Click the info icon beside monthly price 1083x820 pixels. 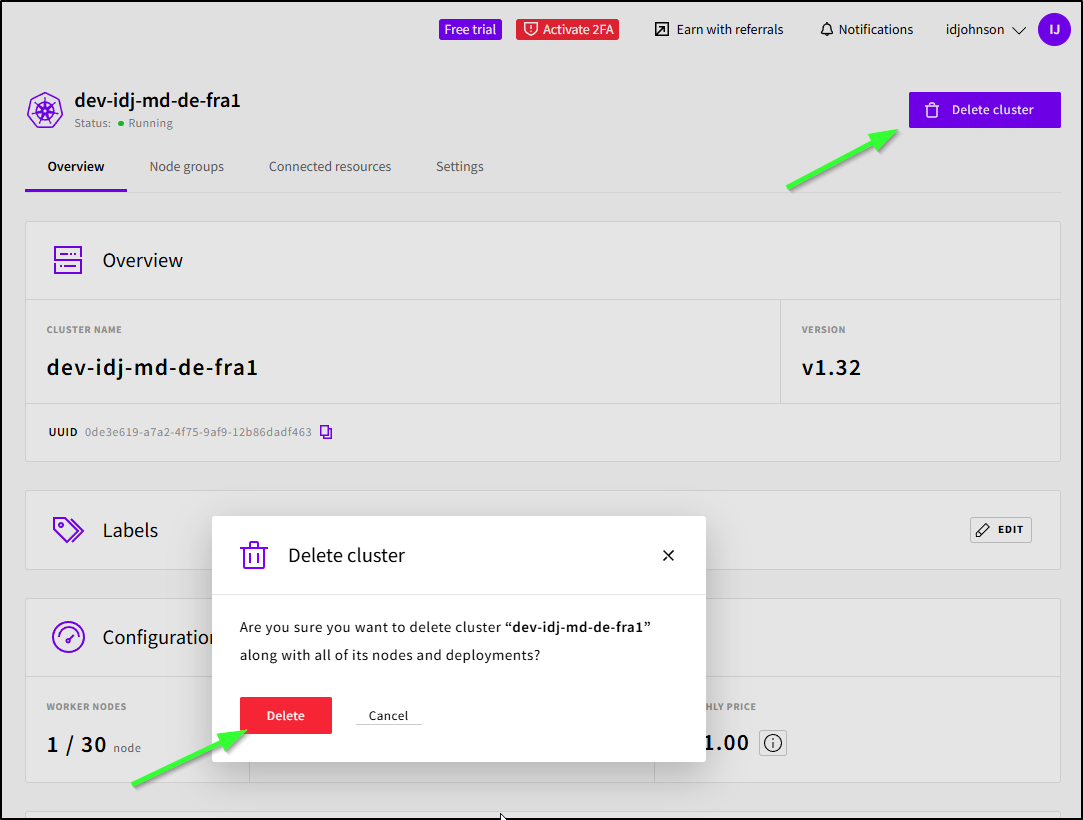pyautogui.click(x=773, y=743)
